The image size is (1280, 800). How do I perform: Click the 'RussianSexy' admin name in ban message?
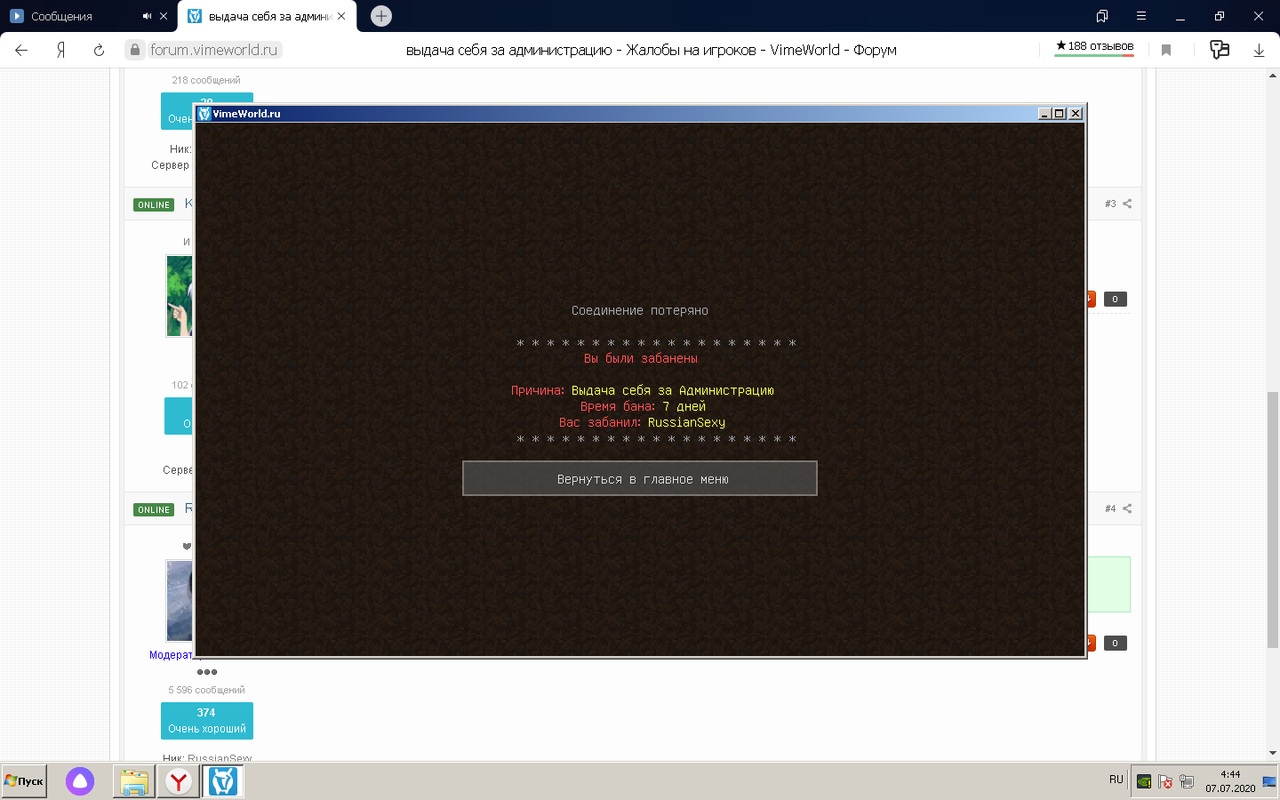click(x=686, y=423)
